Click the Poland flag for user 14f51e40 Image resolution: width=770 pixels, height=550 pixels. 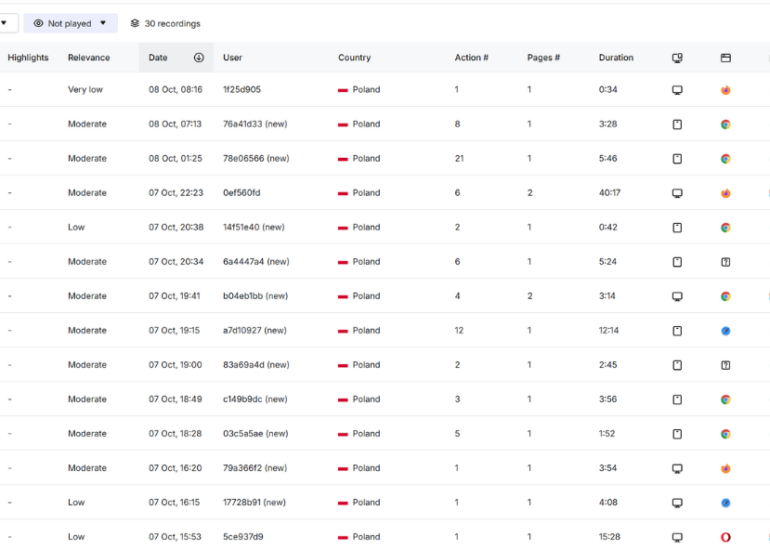click(x=343, y=228)
